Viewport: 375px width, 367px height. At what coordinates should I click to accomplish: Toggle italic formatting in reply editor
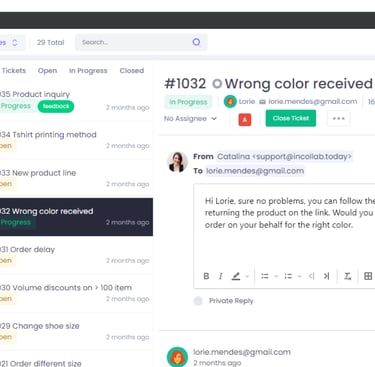pyautogui.click(x=220, y=276)
